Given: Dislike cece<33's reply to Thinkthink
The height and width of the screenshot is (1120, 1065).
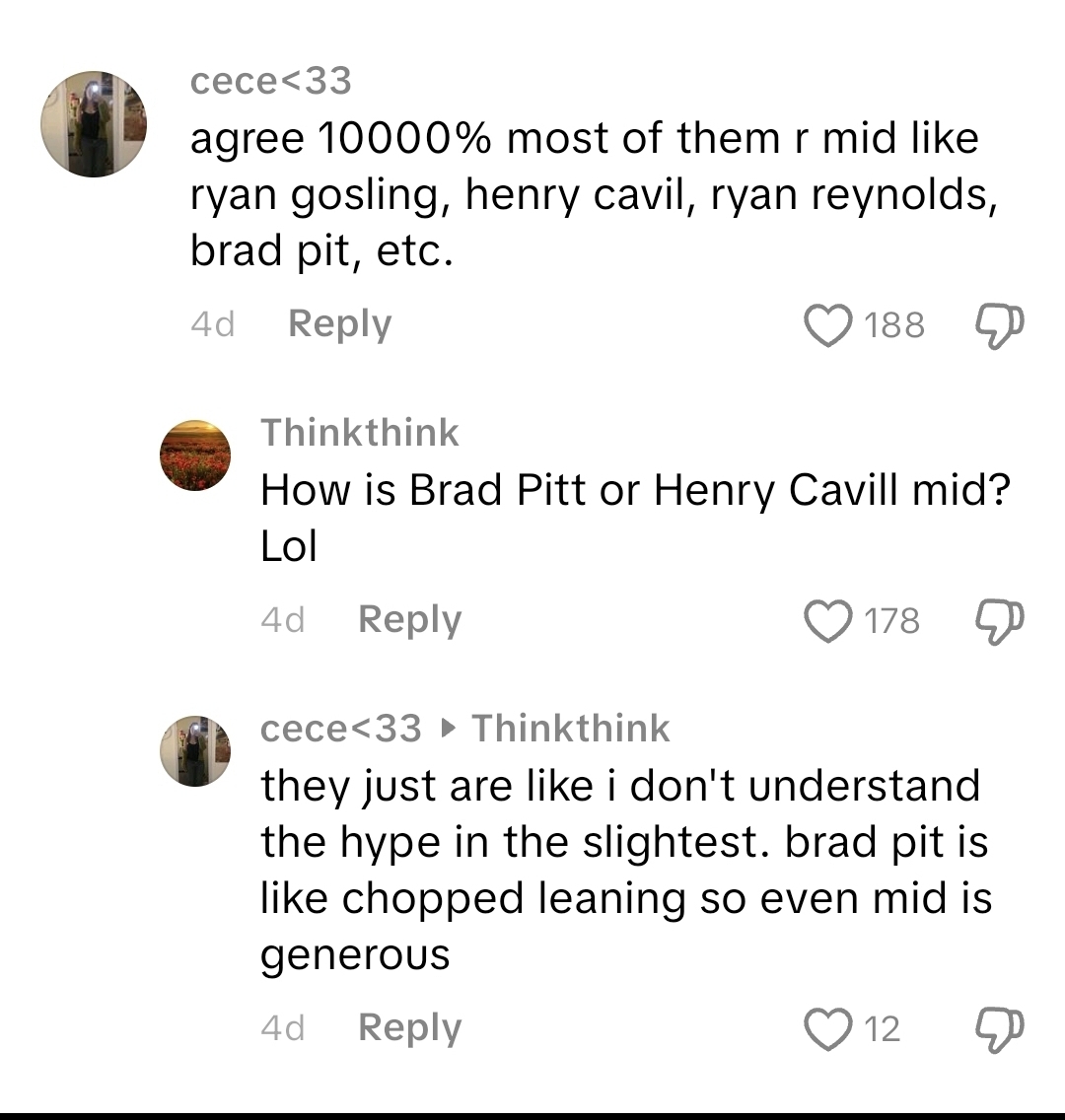Looking at the screenshot, I should coord(999,1029).
